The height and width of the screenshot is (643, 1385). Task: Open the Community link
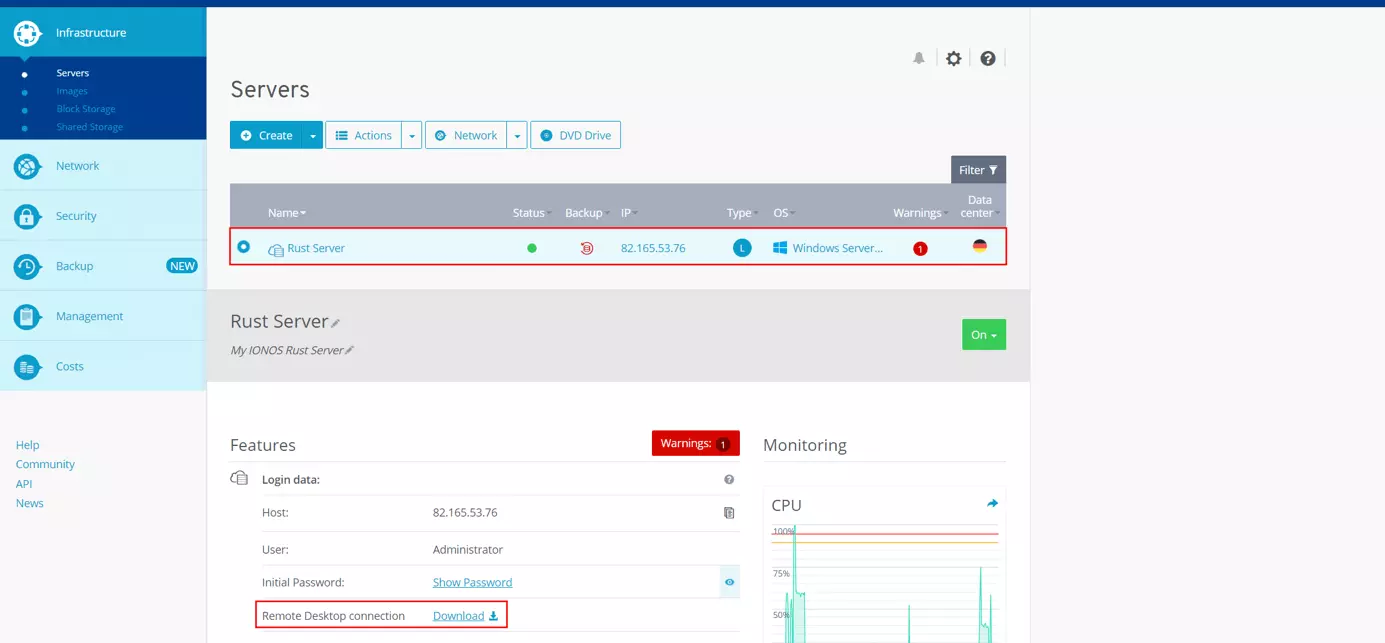coord(45,464)
